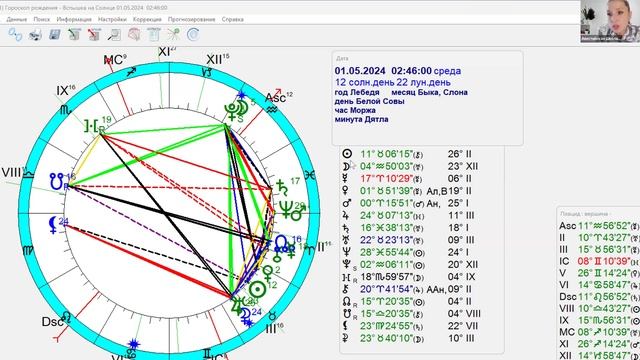Open the Прогнозирование menu

[191, 19]
